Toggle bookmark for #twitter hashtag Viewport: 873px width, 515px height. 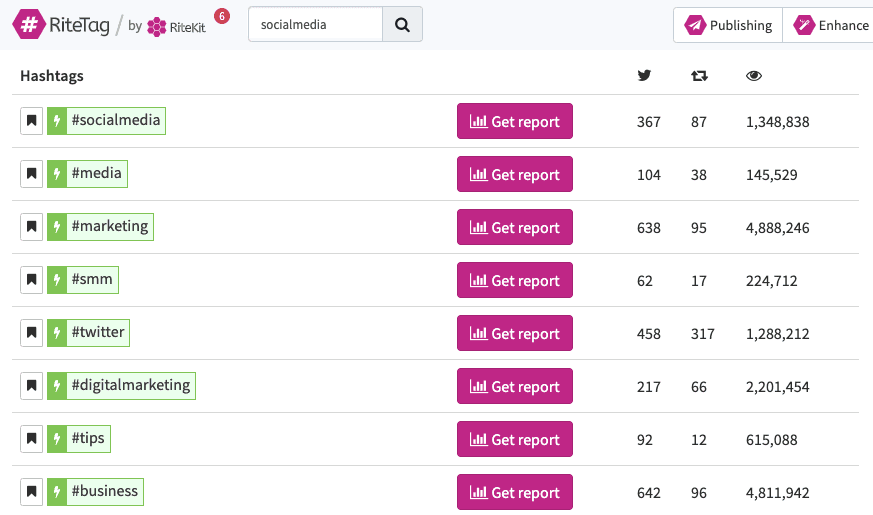[x=32, y=333]
